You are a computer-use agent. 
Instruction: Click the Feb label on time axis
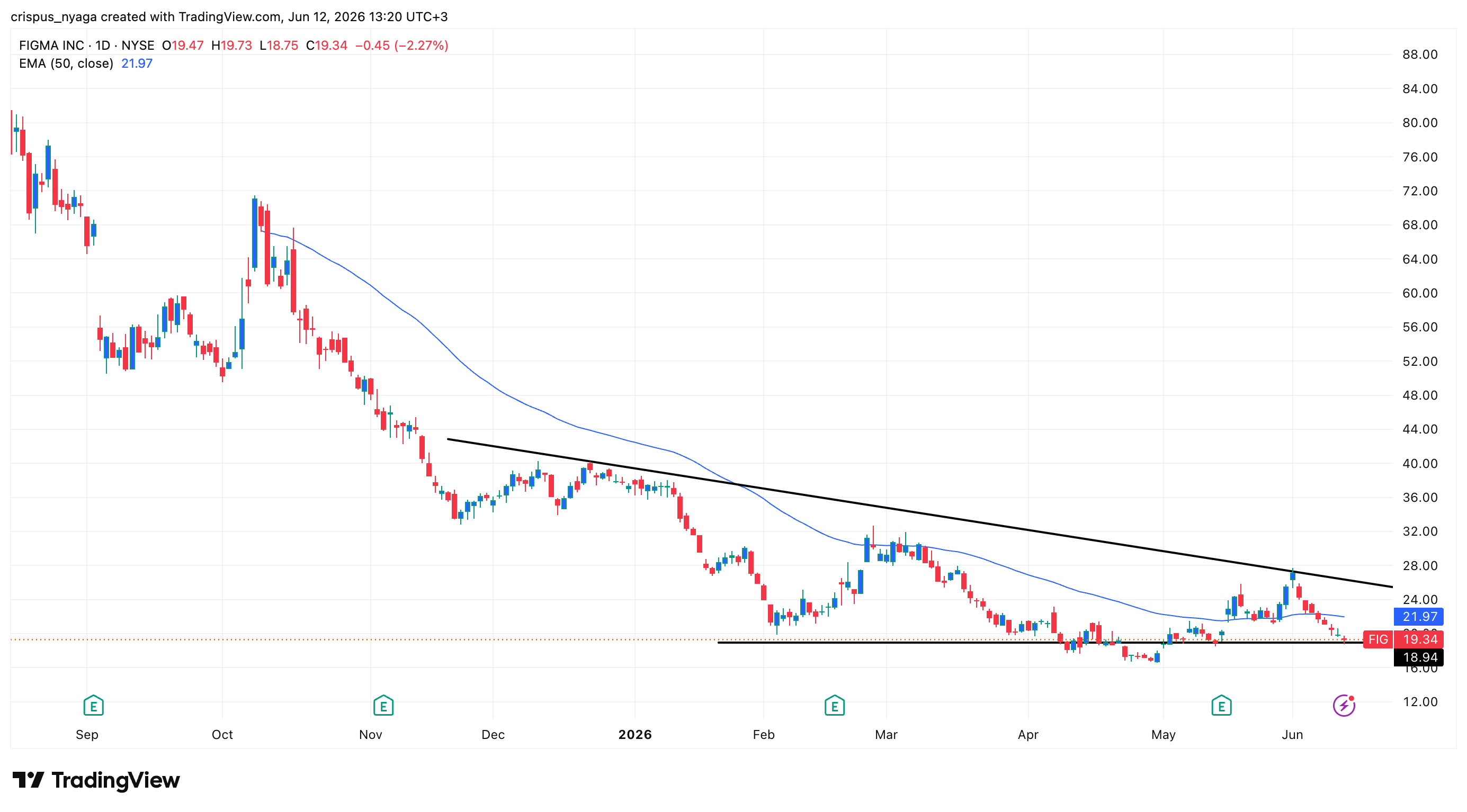(x=764, y=735)
